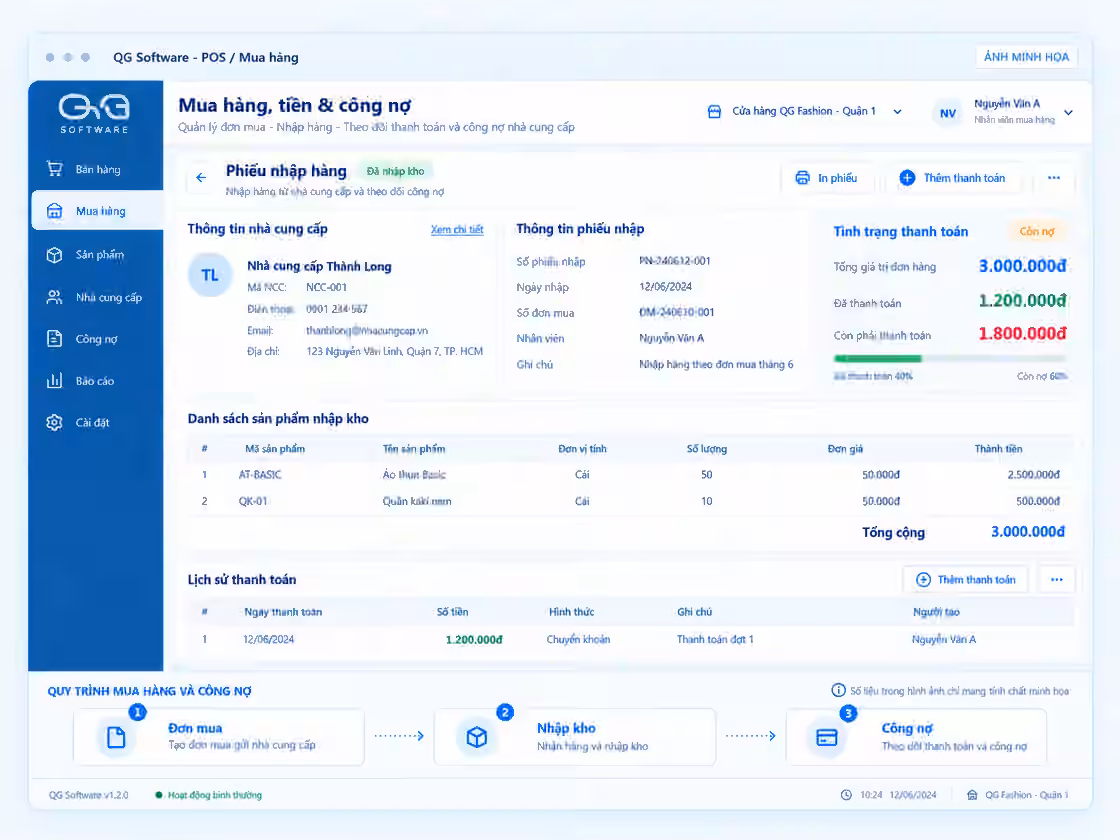Screen dimensions: 1120x840
Task: Click the Tên sản phẩm column header
Action: point(414,449)
